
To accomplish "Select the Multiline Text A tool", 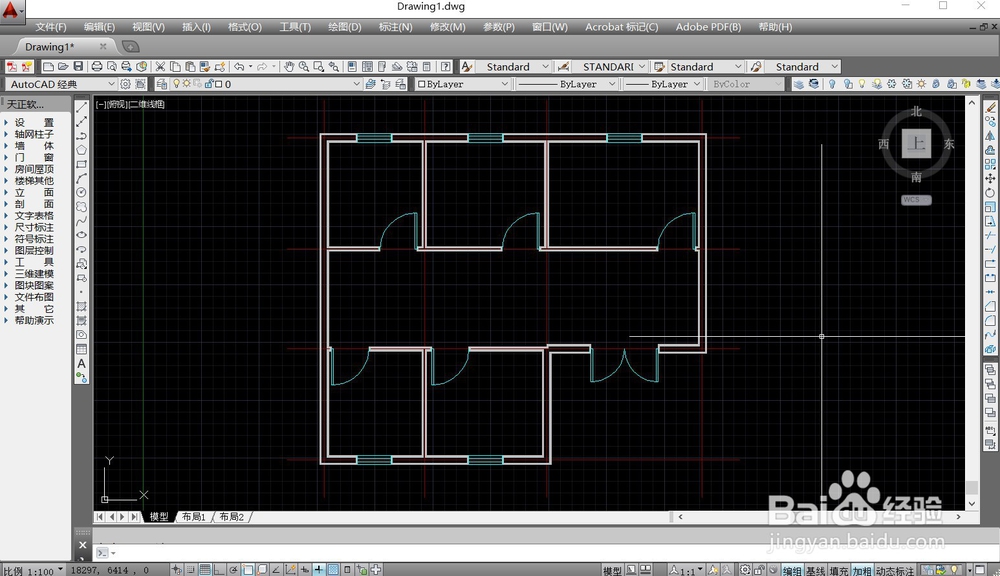I will point(82,364).
